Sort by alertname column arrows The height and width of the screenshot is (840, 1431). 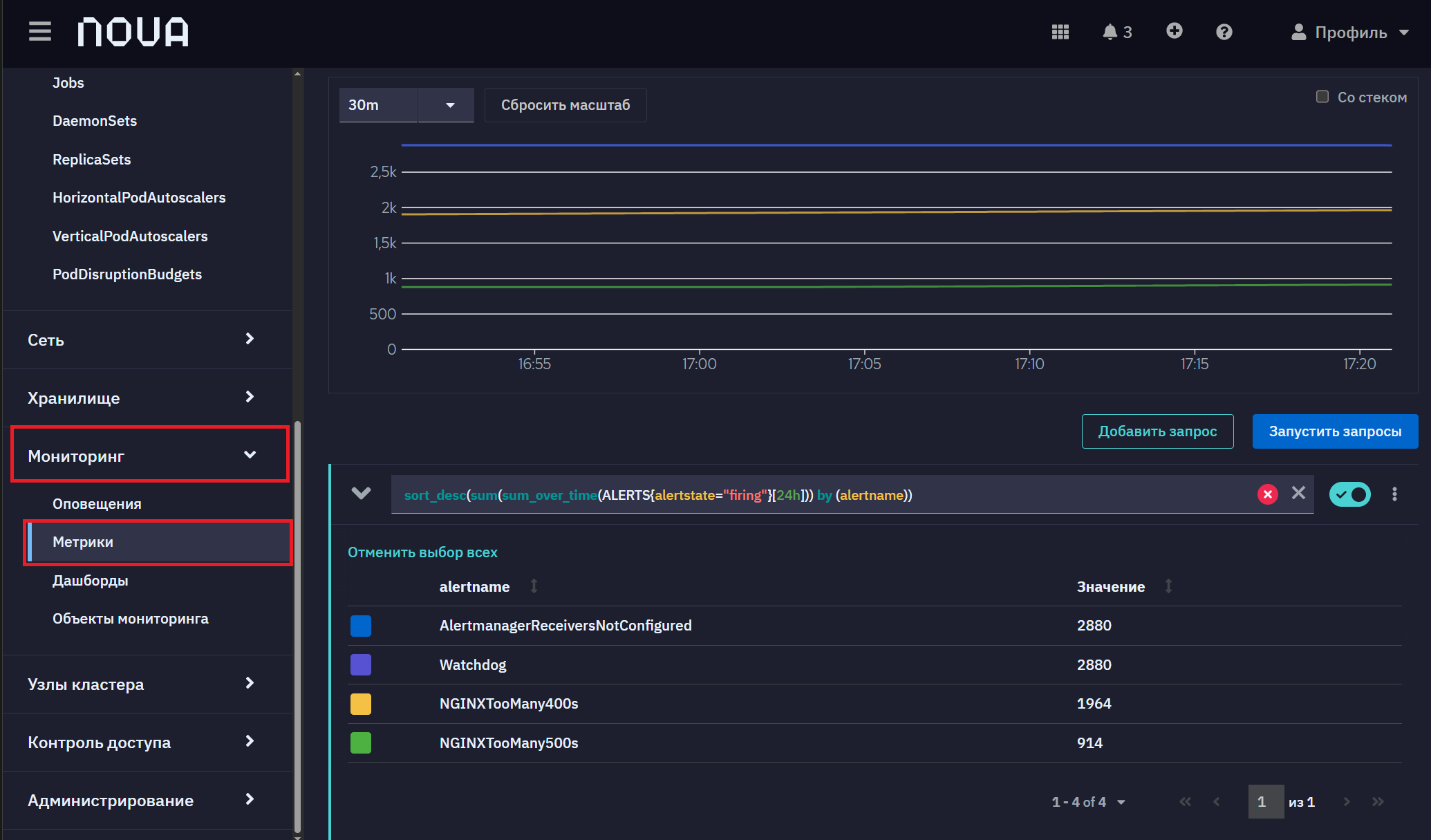[x=534, y=586]
